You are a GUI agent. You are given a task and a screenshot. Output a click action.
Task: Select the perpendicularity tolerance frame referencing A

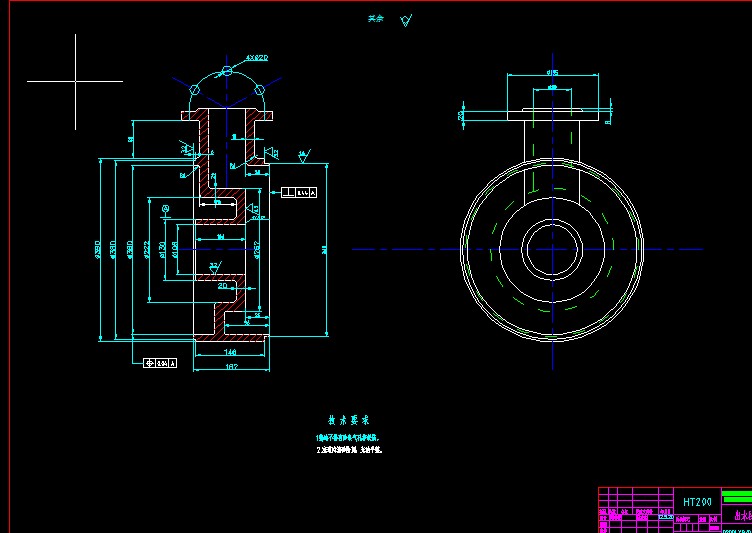(x=299, y=192)
